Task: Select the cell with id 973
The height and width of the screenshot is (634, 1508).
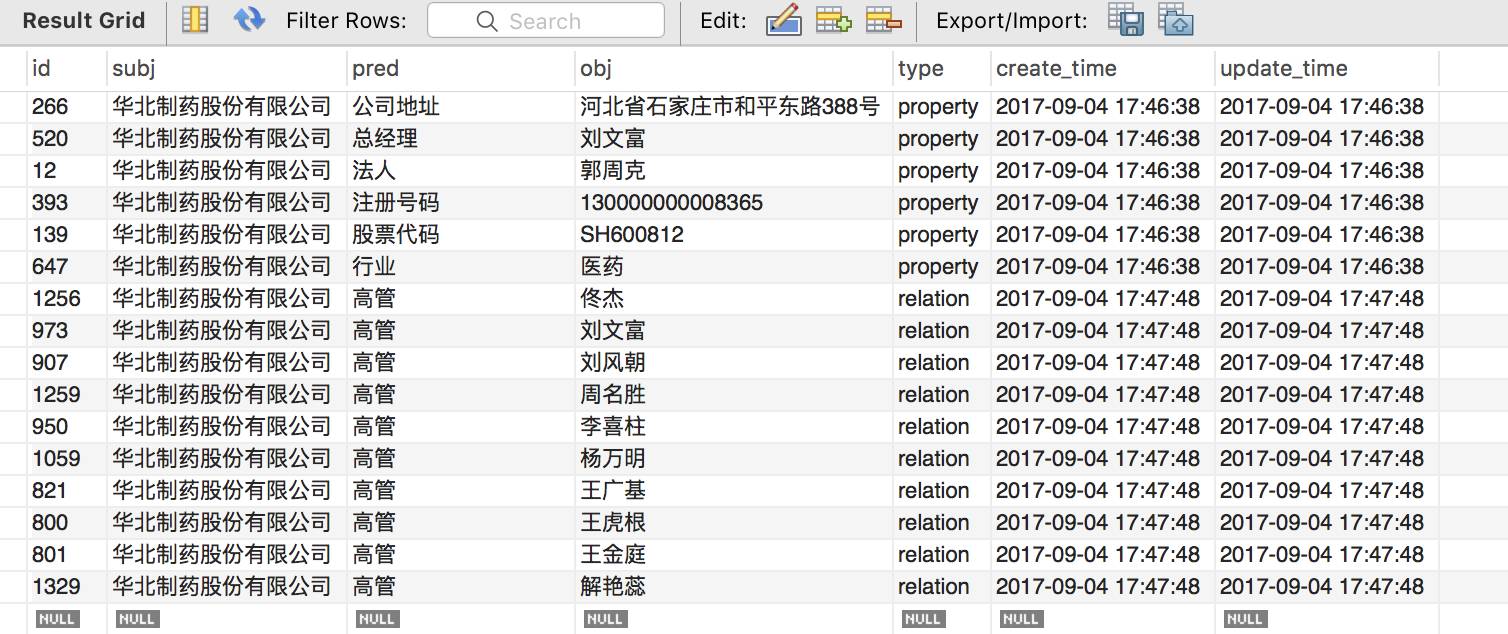Action: point(66,331)
